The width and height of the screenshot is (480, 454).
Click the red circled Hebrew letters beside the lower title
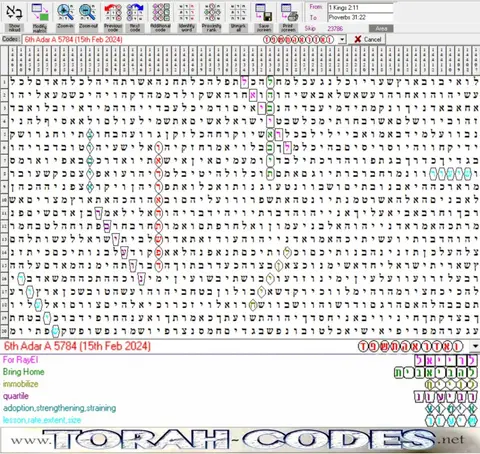(x=411, y=347)
